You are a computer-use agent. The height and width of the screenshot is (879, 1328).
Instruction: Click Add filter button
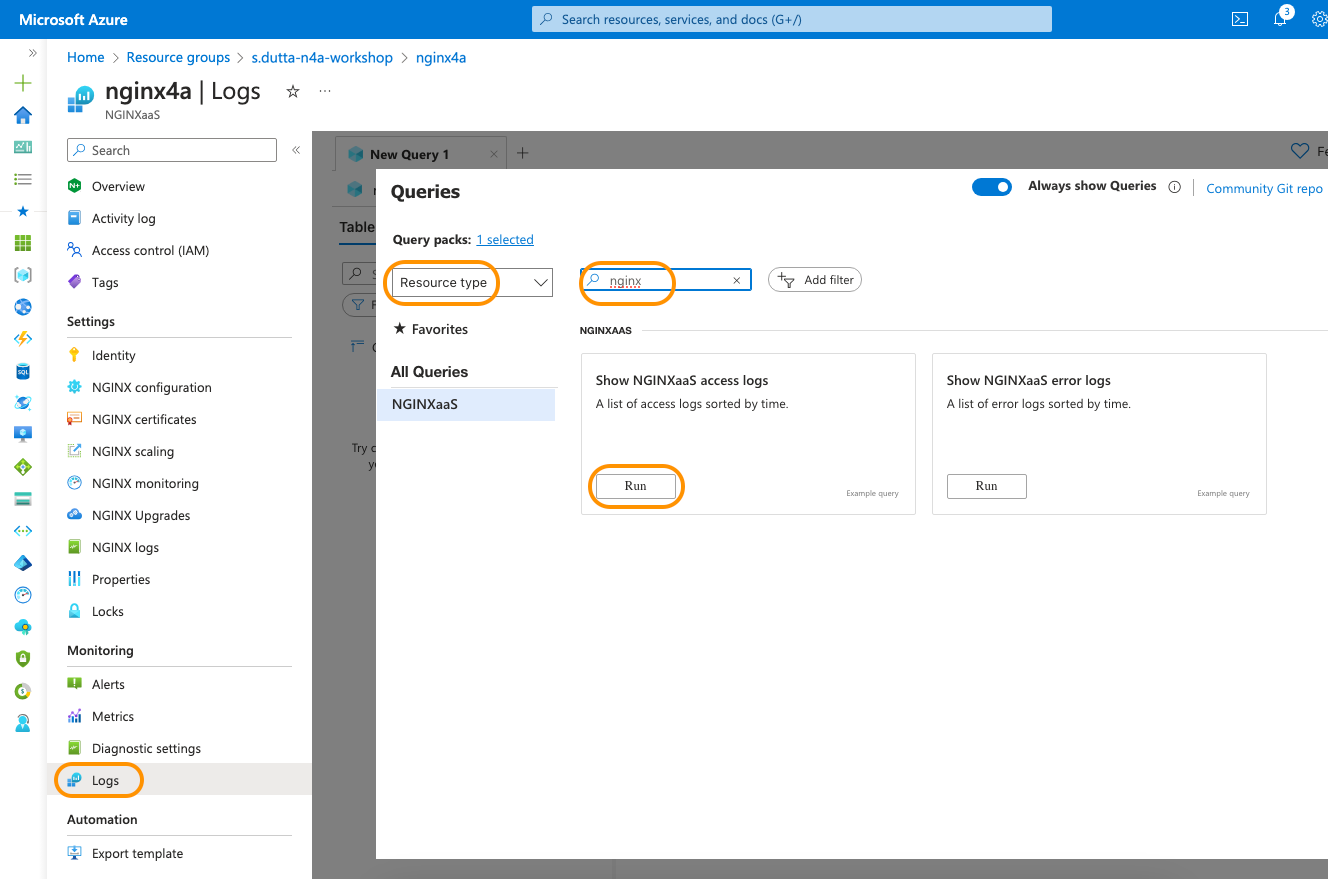point(815,280)
